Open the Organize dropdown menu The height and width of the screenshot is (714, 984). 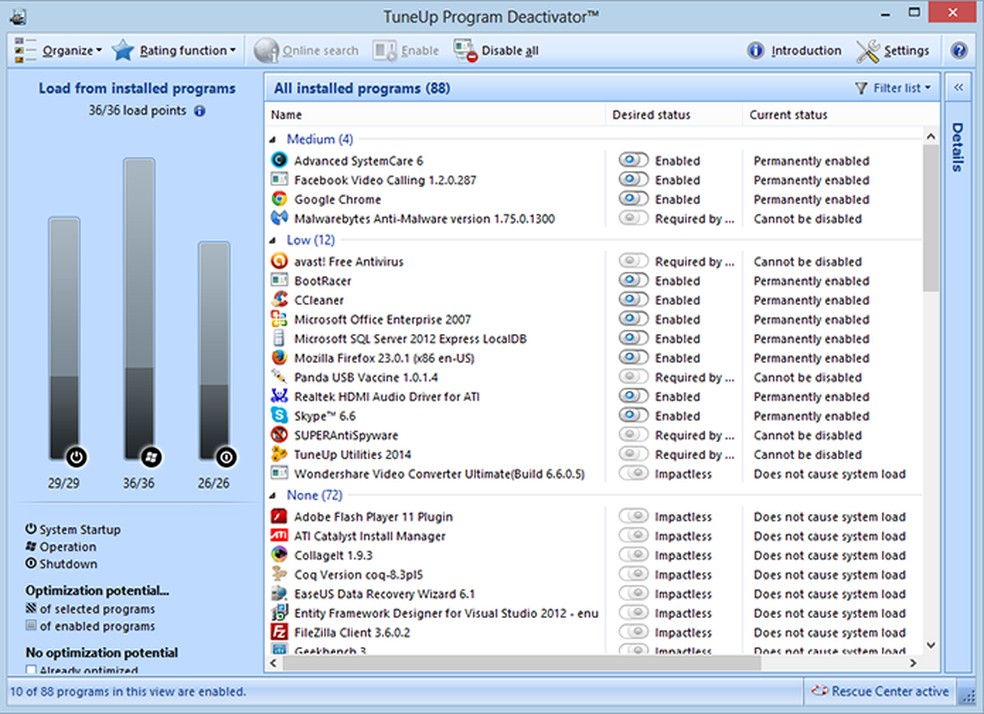(59, 50)
